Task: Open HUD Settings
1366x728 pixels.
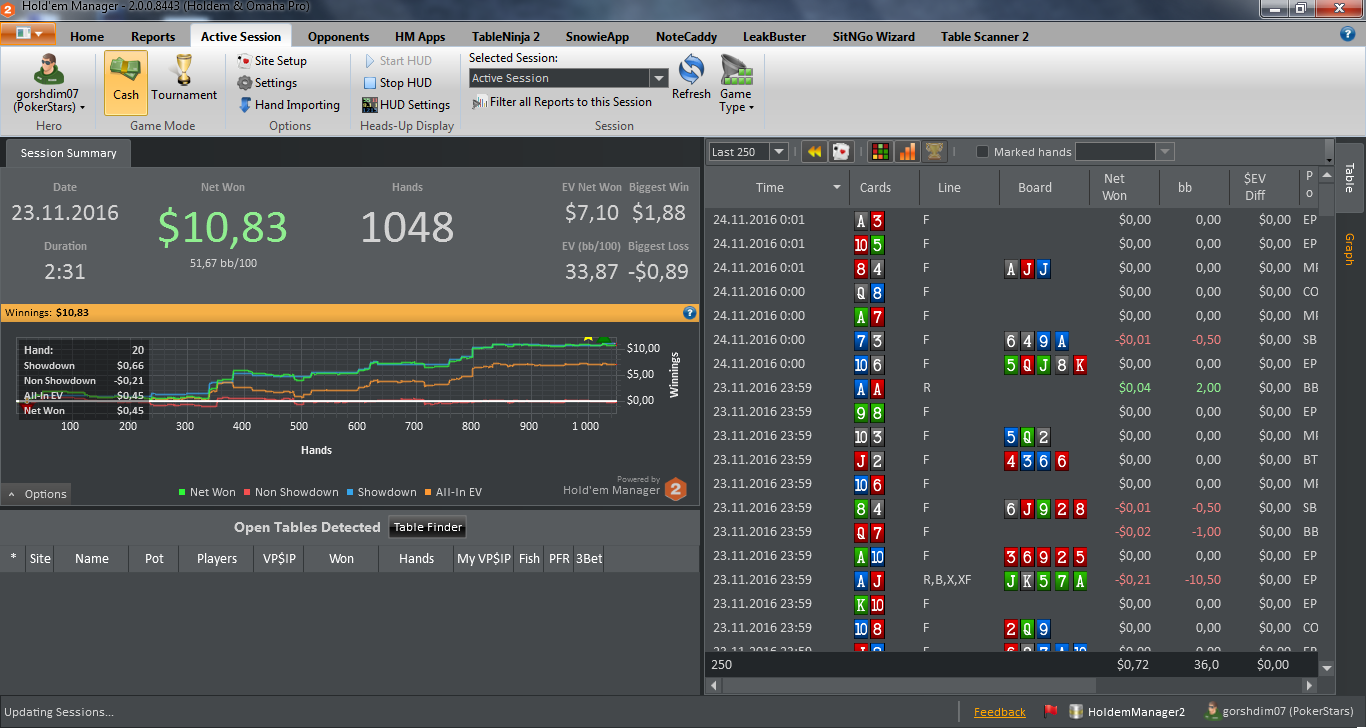Action: pyautogui.click(x=406, y=105)
